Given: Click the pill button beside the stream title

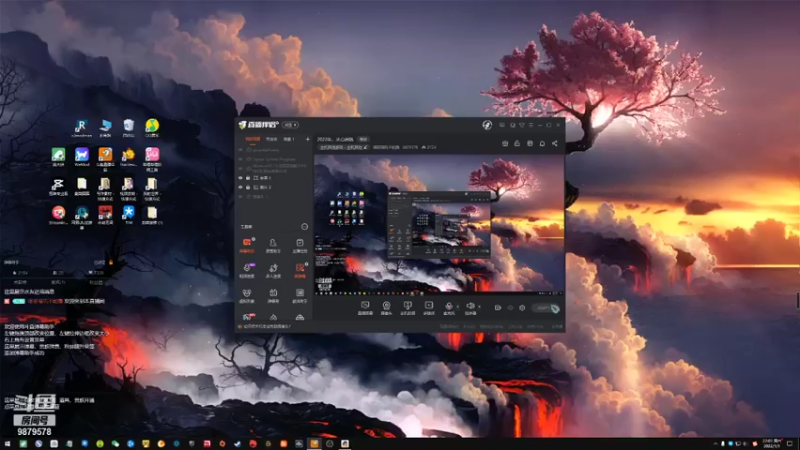Looking at the screenshot, I should [x=363, y=139].
